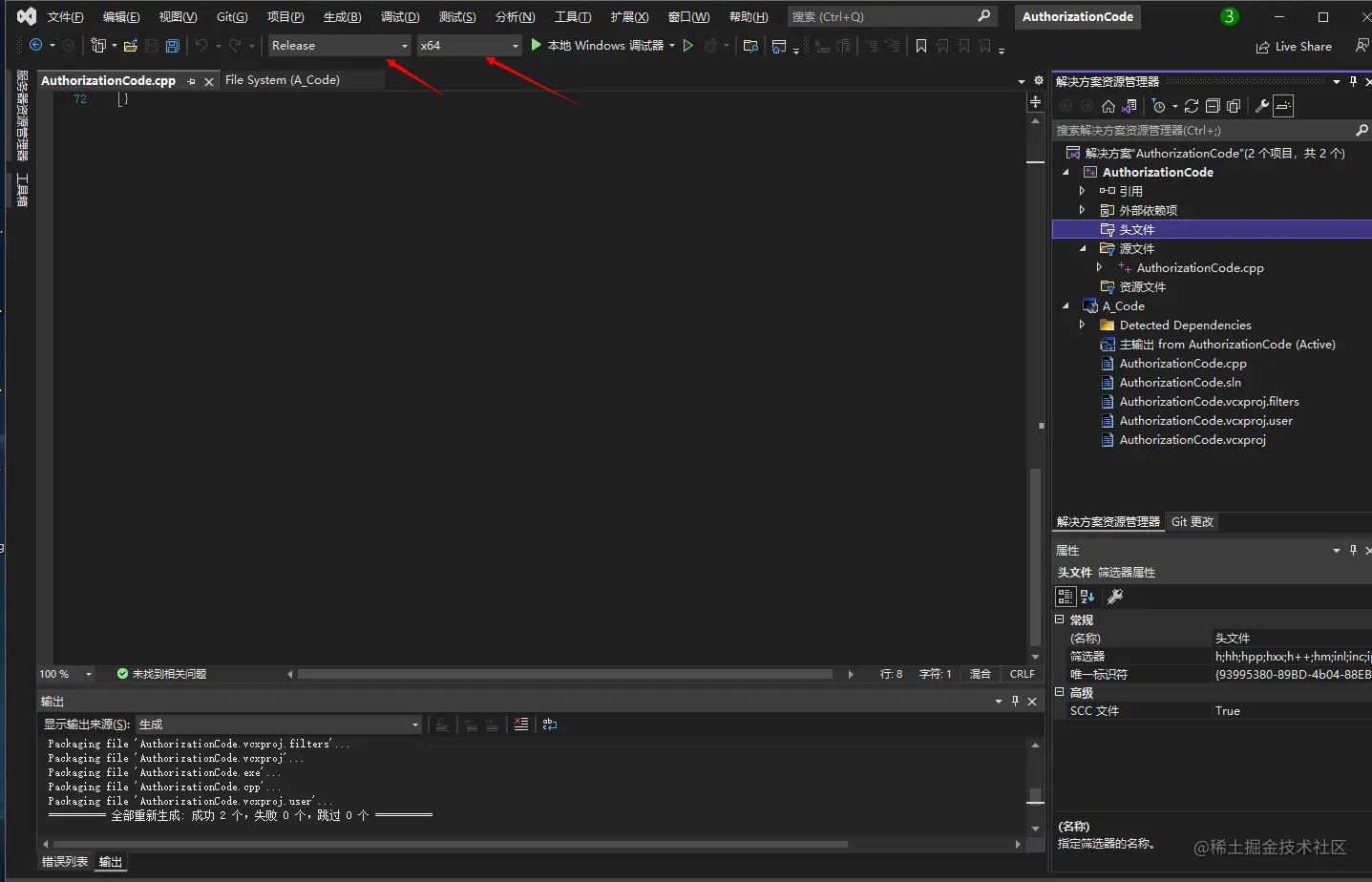The image size is (1372, 882).
Task: Click the main search box 搜索 (Ctrl+Q)
Action: point(893,16)
